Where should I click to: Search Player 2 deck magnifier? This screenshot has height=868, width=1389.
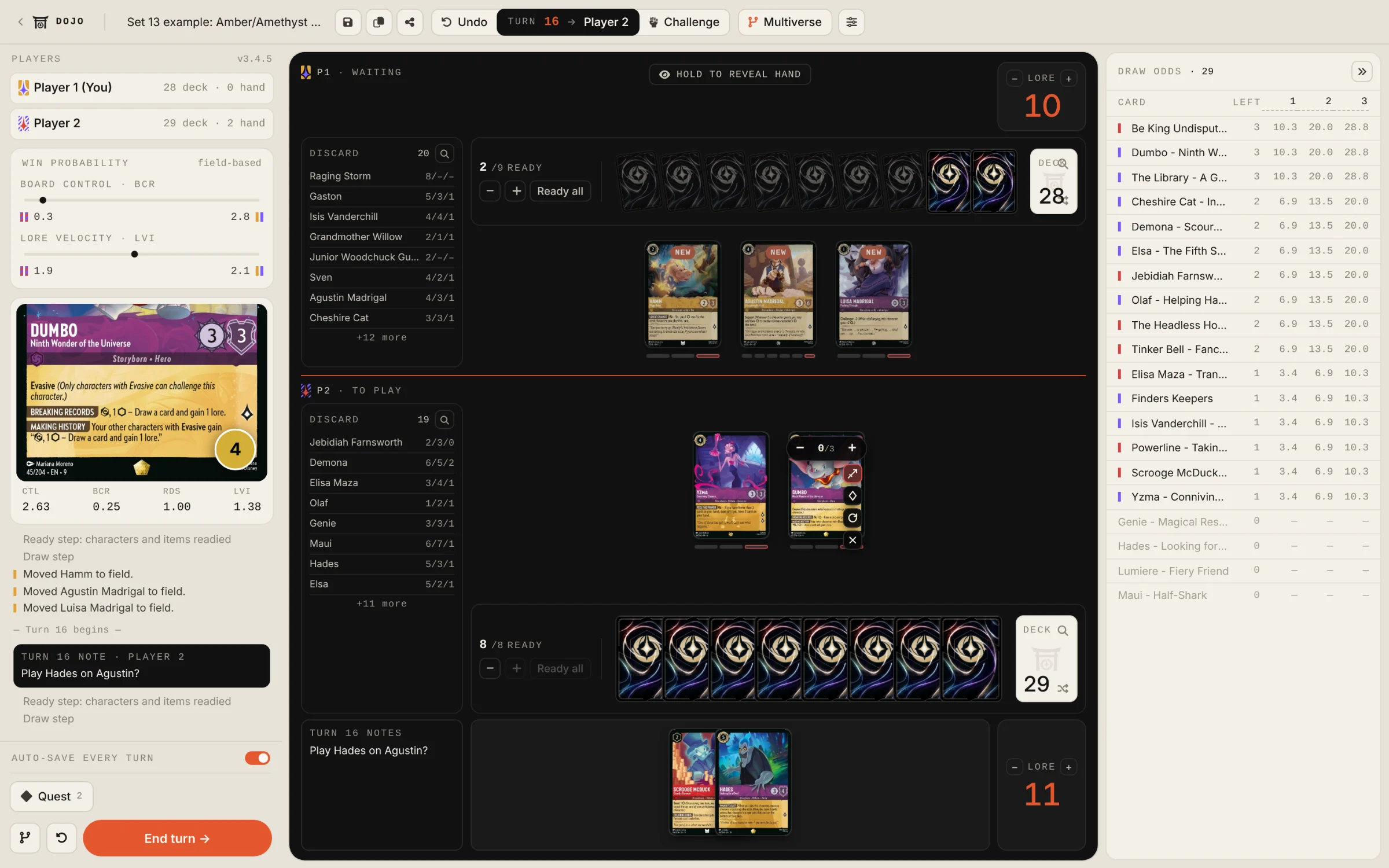[x=1063, y=630]
